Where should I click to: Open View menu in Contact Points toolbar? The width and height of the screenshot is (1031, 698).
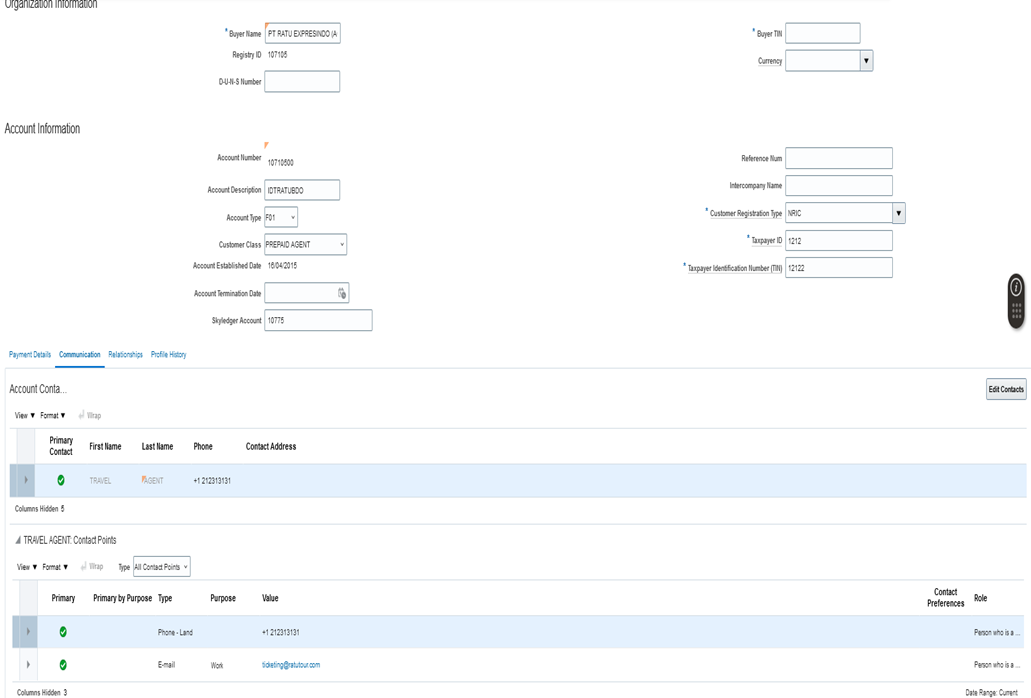pos(27,567)
